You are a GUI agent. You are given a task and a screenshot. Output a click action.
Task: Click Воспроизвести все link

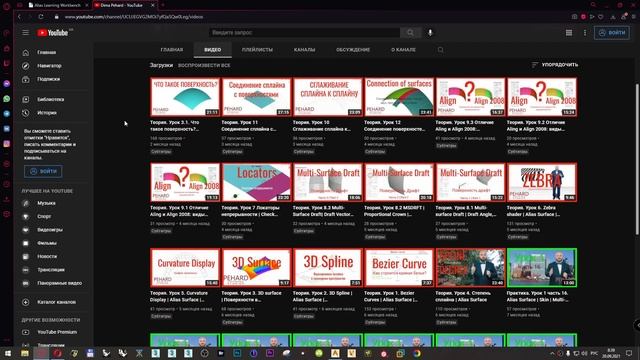click(x=204, y=65)
